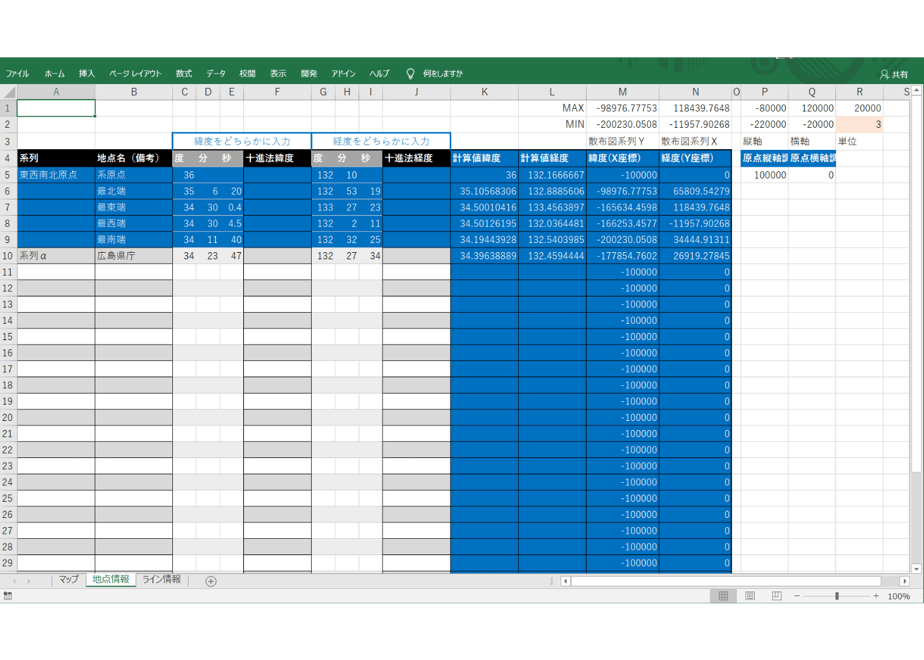Image resolution: width=924 pixels, height=660 pixels.
Task: Switch to Page Break Preview icon
Action: [x=777, y=596]
